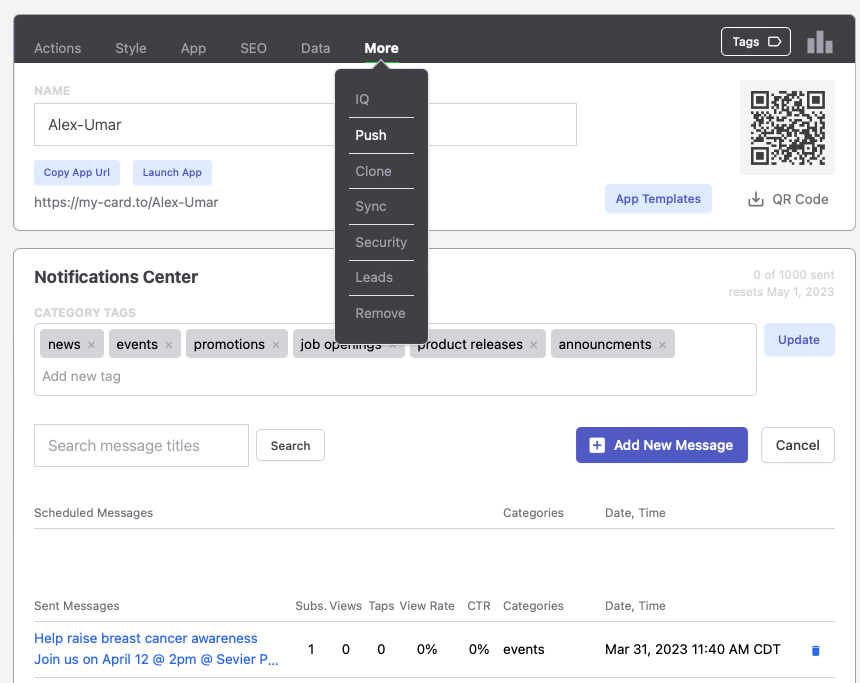Remove the events category tag
Image resolution: width=860 pixels, height=683 pixels.
coord(169,345)
